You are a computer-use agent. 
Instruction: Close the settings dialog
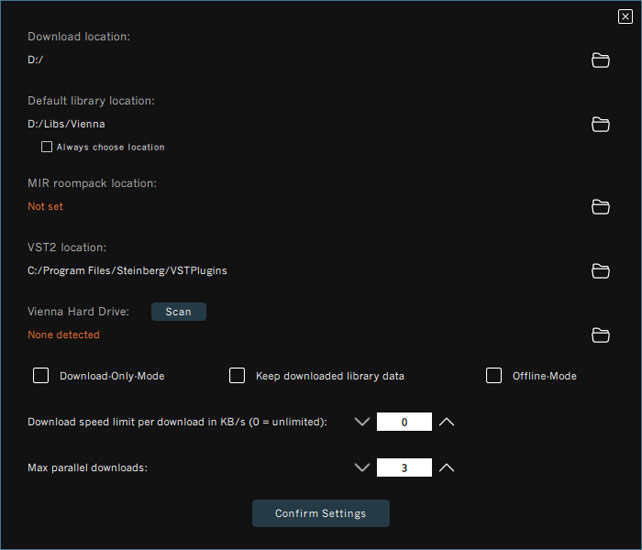click(x=625, y=16)
